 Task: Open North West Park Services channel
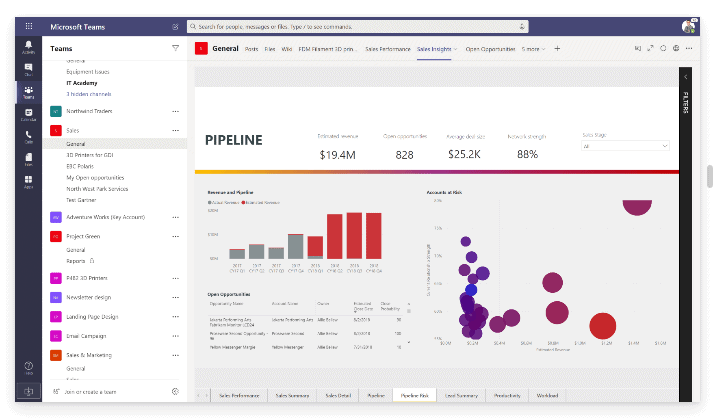pos(97,189)
